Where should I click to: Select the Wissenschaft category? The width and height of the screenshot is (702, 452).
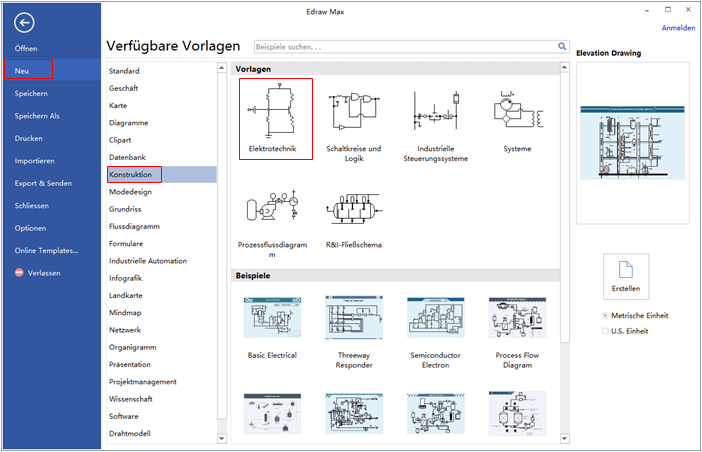(x=131, y=399)
